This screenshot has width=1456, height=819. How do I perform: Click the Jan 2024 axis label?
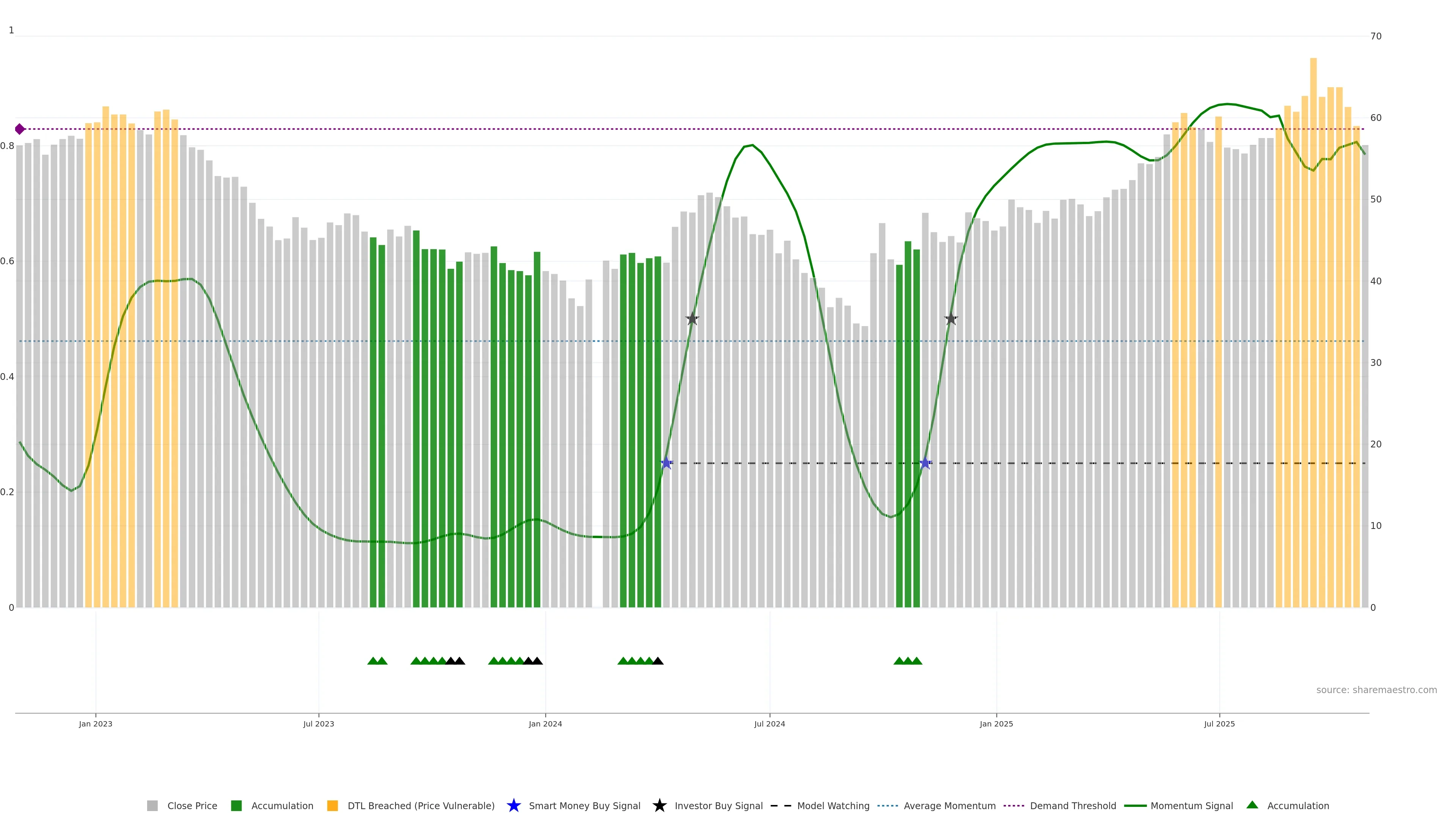(545, 723)
